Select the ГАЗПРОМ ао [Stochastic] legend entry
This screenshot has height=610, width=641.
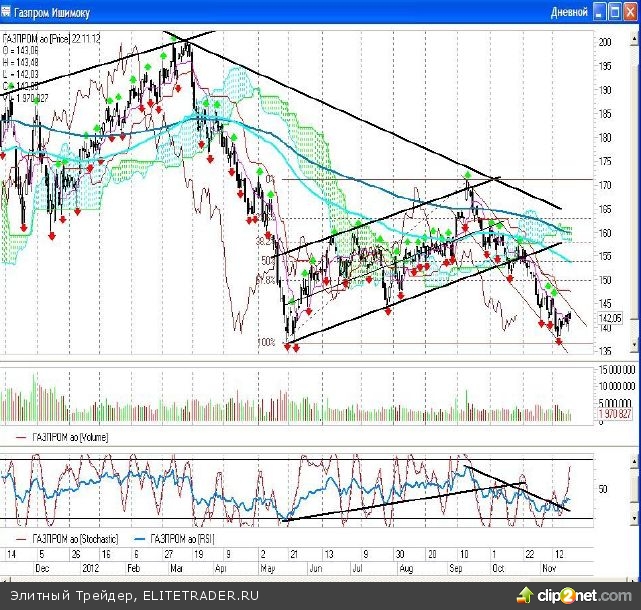click(71, 539)
